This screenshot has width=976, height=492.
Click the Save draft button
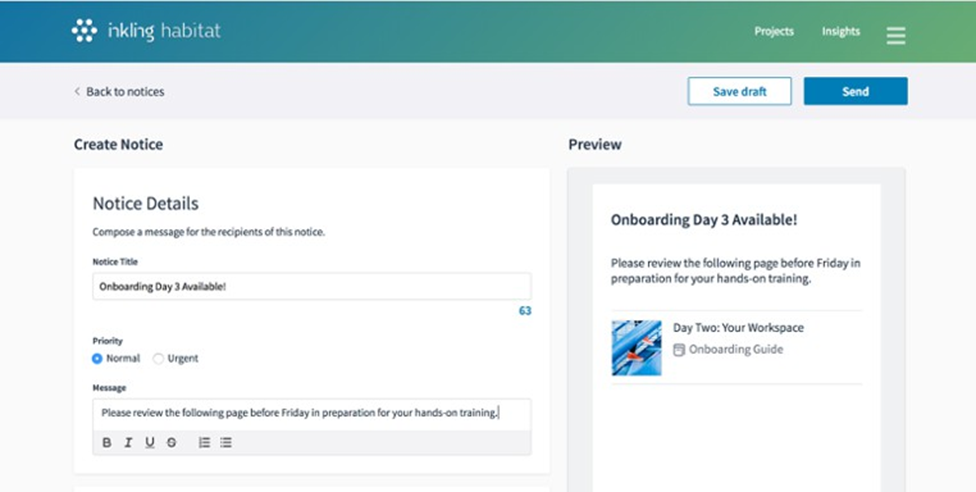pos(739,91)
